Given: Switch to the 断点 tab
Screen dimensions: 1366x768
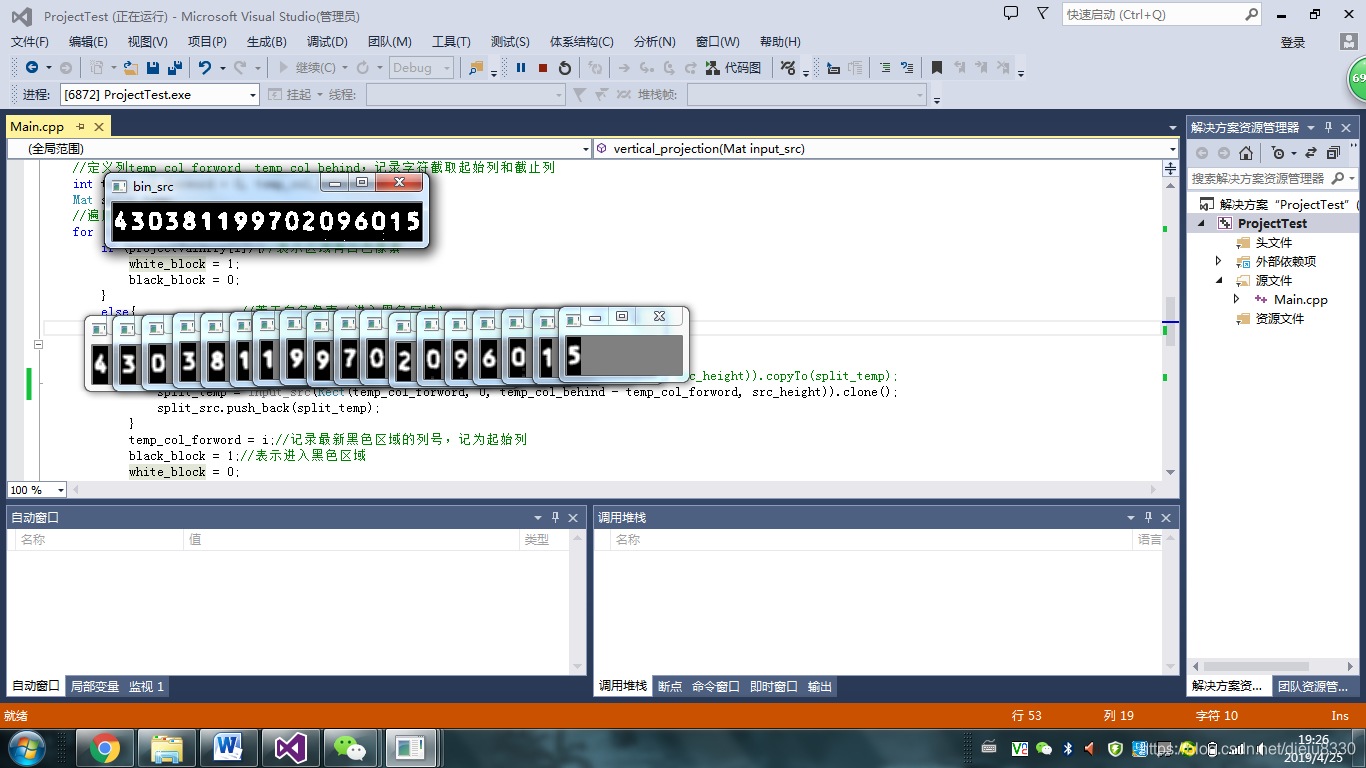Looking at the screenshot, I should point(670,687).
